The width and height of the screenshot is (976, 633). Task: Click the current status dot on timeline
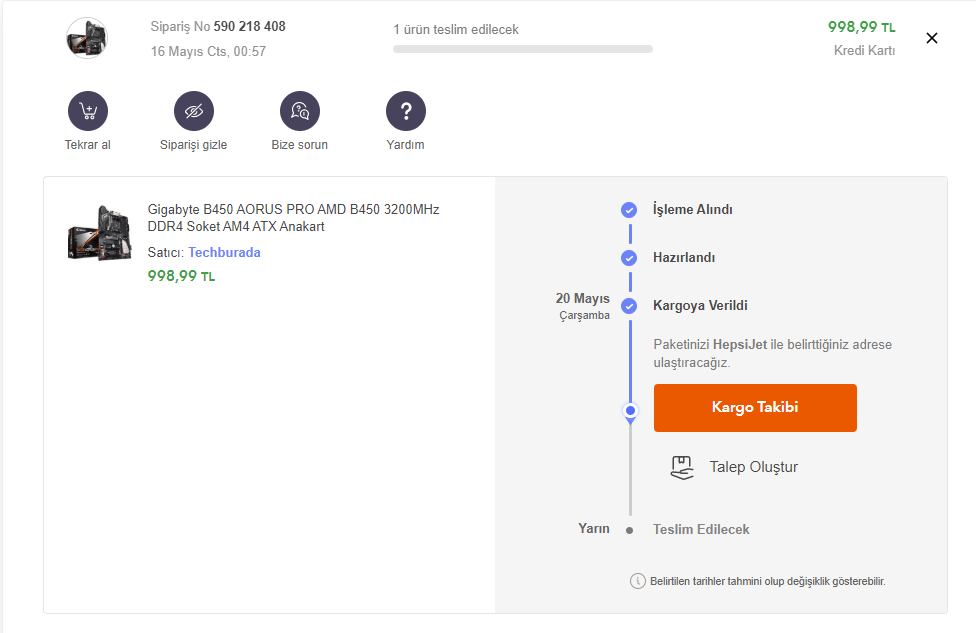pyautogui.click(x=630, y=410)
